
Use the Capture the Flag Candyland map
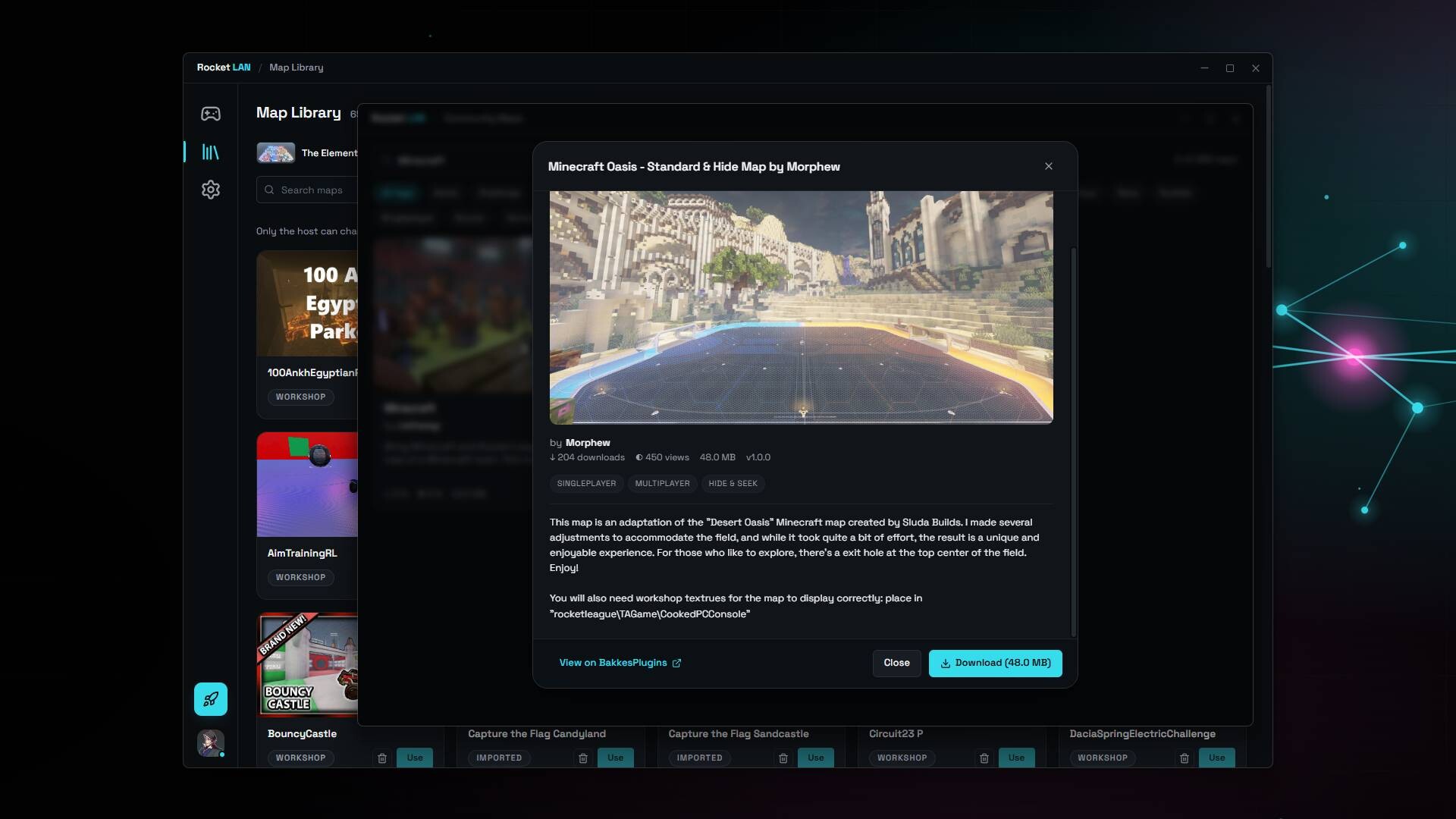[616, 758]
